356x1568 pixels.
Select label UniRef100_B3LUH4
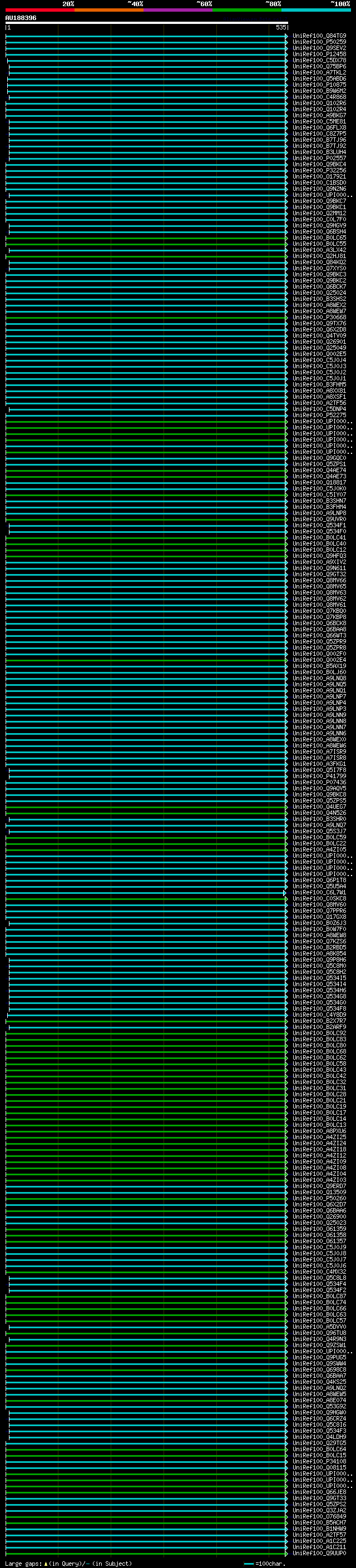click(319, 152)
